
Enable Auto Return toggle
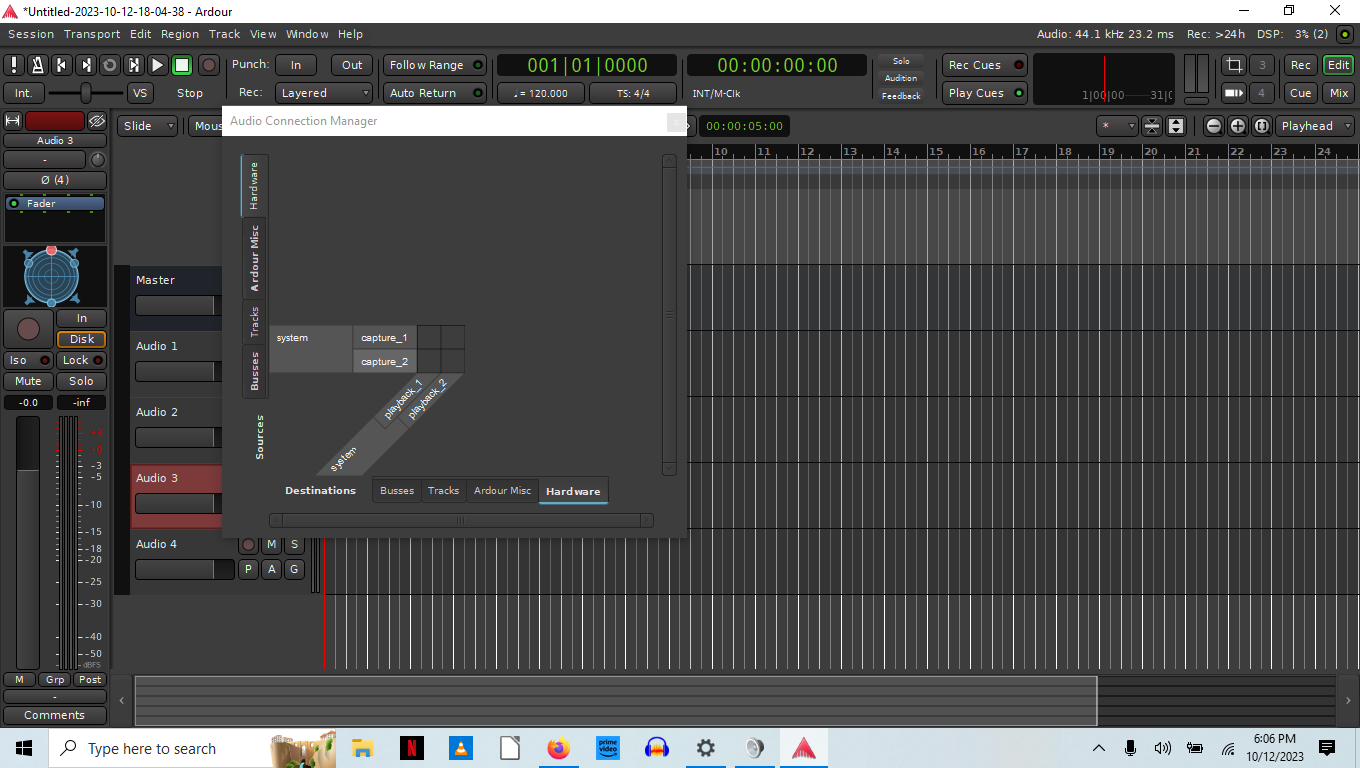coord(435,93)
